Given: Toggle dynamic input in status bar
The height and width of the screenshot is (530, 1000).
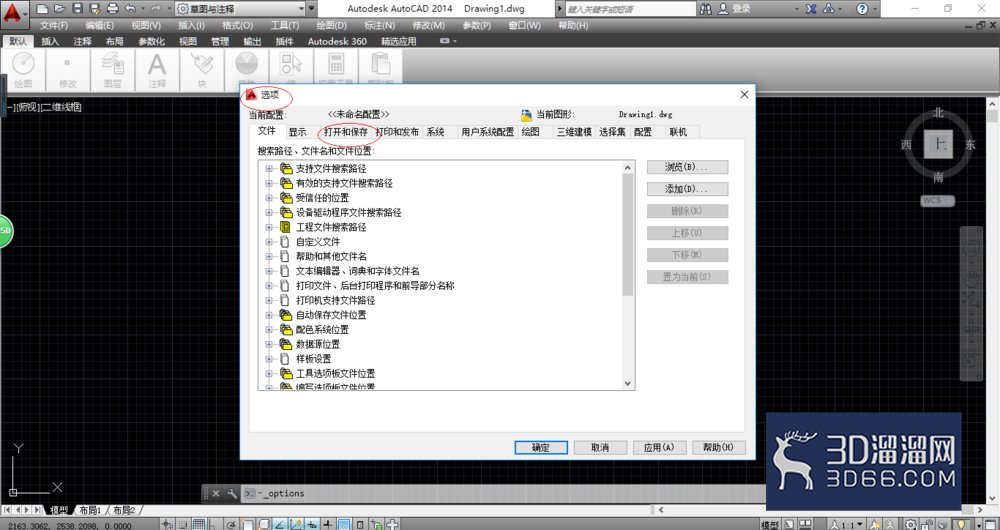Looking at the screenshot, I should [x=312, y=524].
